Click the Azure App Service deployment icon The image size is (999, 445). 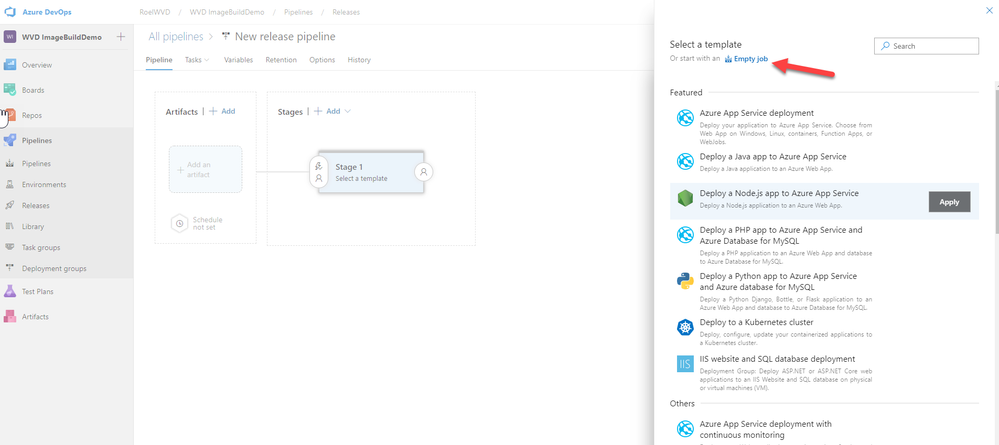[685, 118]
